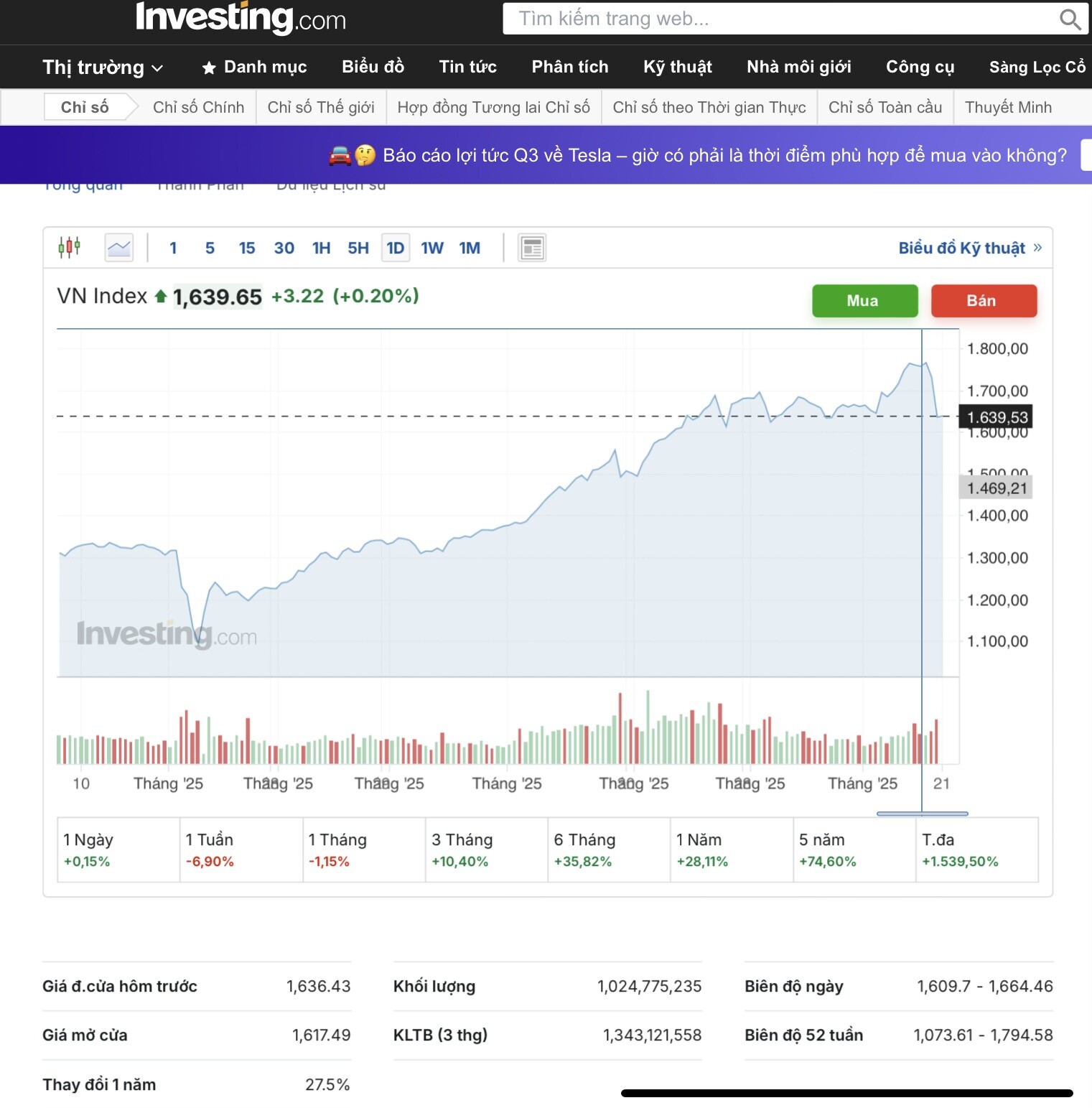Select the 5 minute interval
The width and height of the screenshot is (1092, 1108).
(x=210, y=248)
